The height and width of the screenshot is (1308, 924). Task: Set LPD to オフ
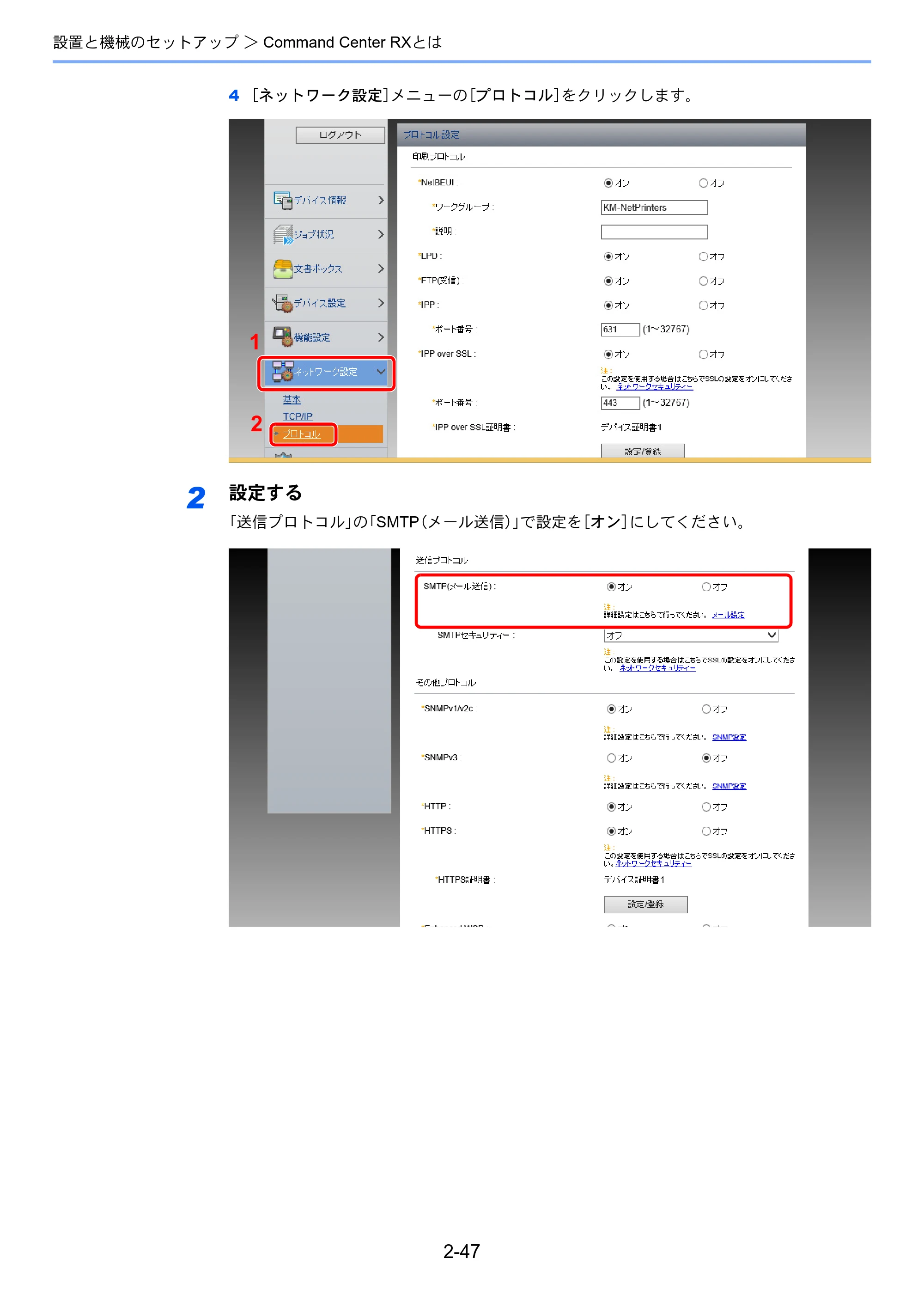point(703,257)
